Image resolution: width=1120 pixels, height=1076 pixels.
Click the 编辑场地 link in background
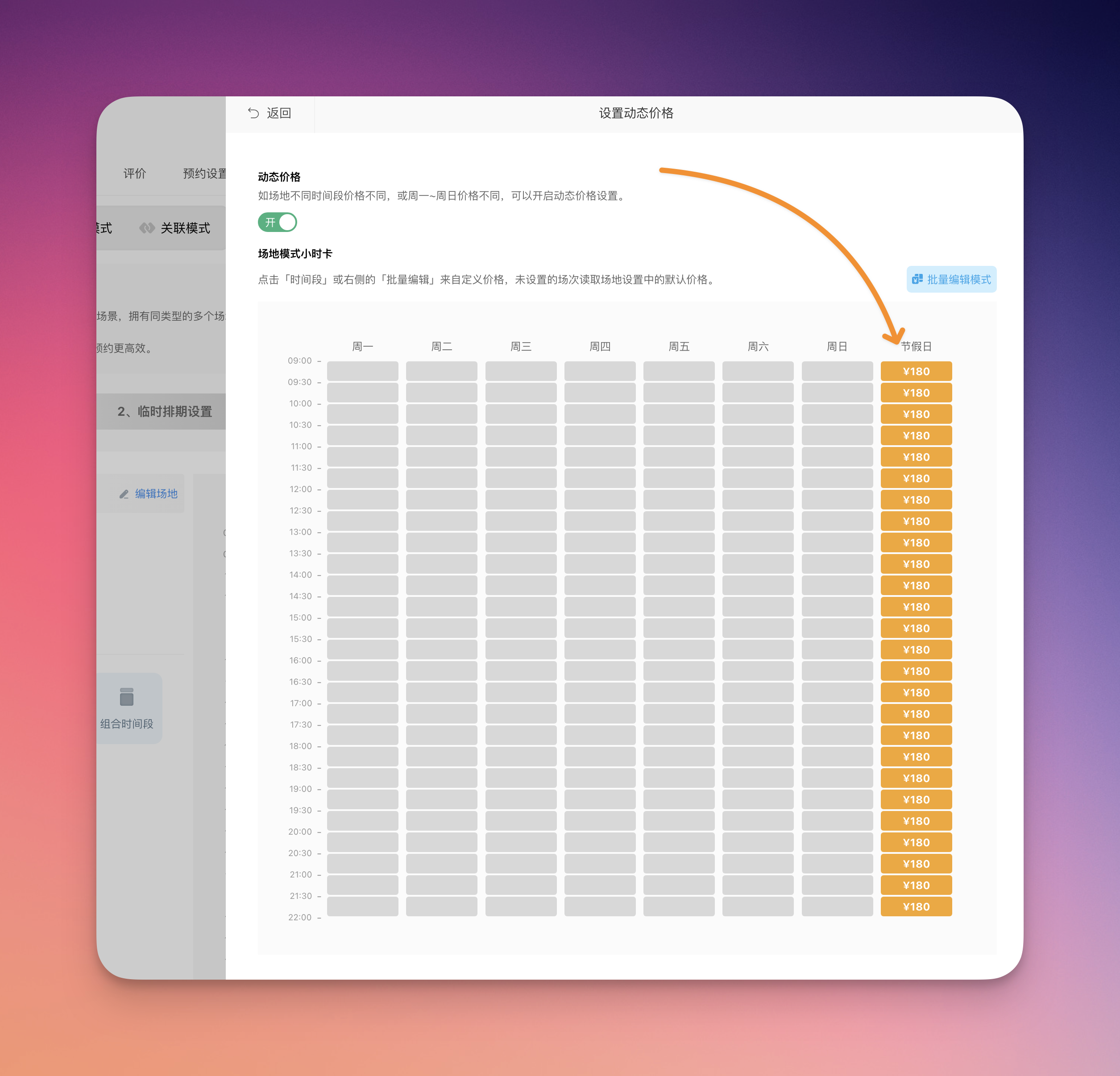156,493
